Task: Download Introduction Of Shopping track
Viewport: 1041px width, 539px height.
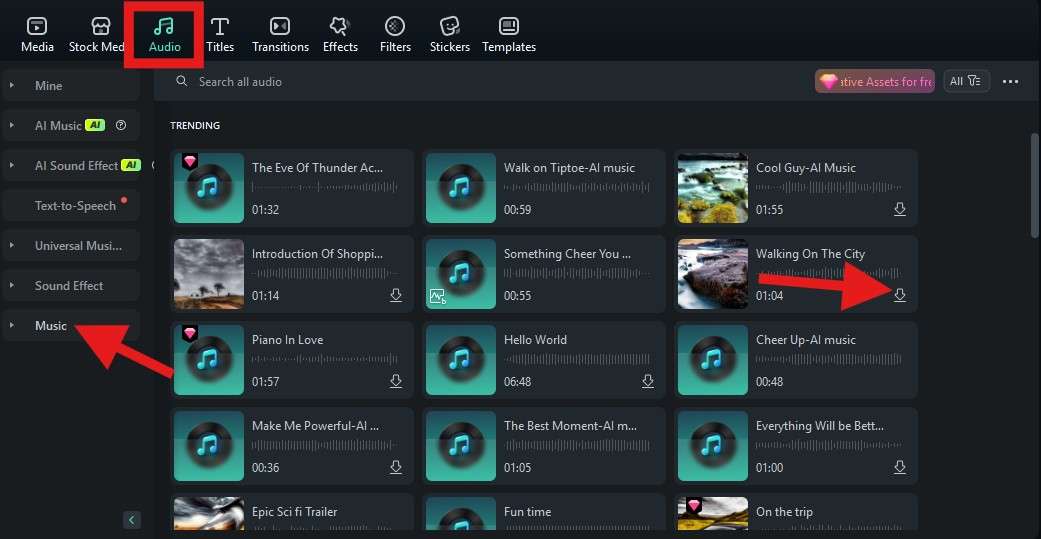Action: [396, 295]
